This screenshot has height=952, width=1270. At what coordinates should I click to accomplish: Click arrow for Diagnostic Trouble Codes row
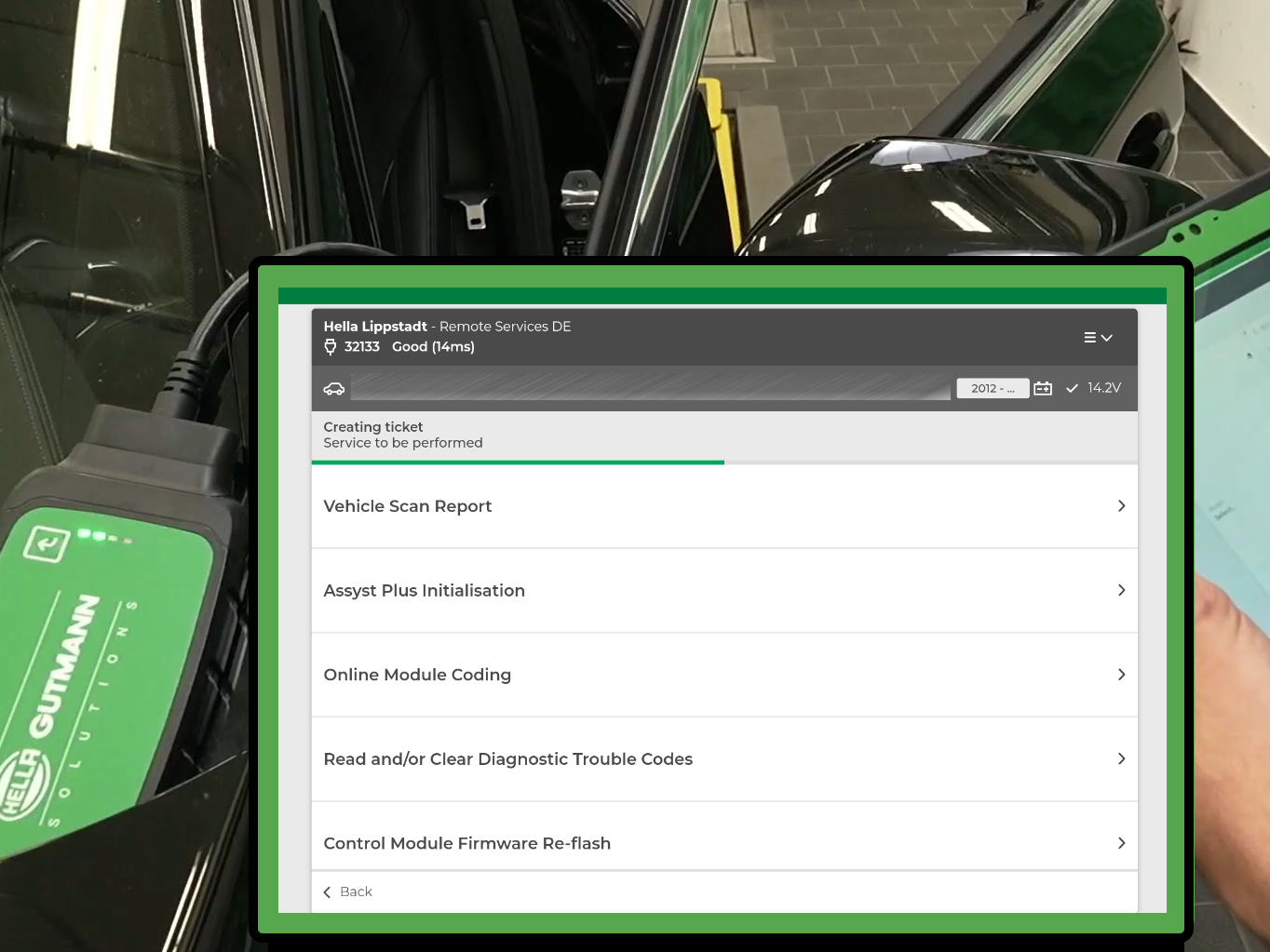pyautogui.click(x=1121, y=759)
